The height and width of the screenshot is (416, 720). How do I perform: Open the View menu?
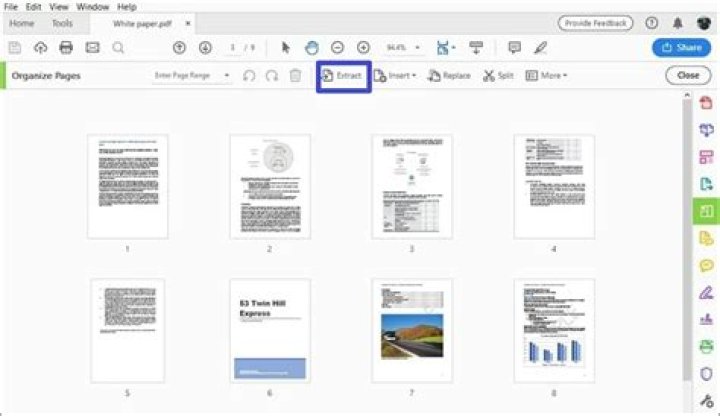pos(59,7)
